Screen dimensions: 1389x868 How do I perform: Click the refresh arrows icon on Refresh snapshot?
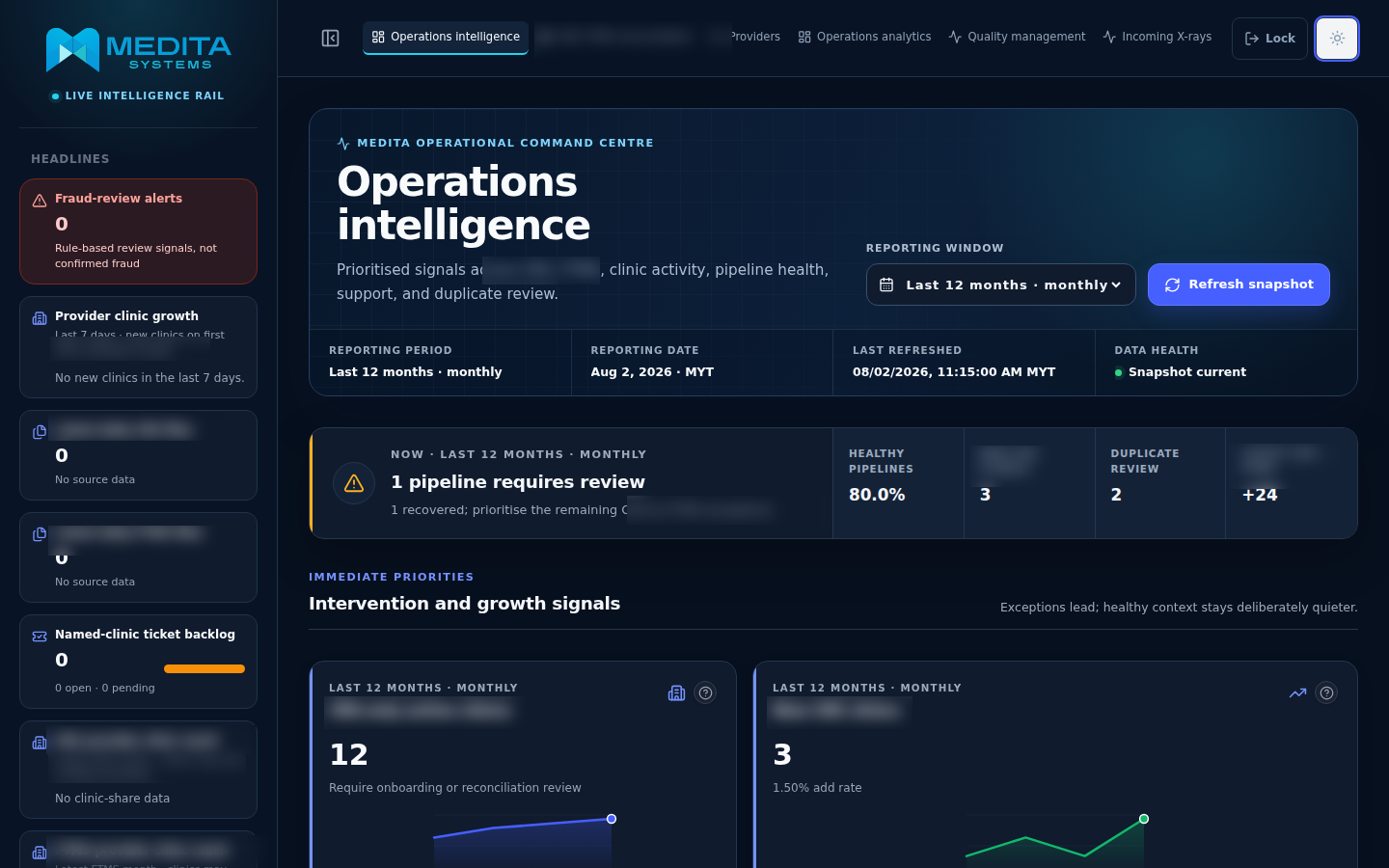click(1173, 285)
